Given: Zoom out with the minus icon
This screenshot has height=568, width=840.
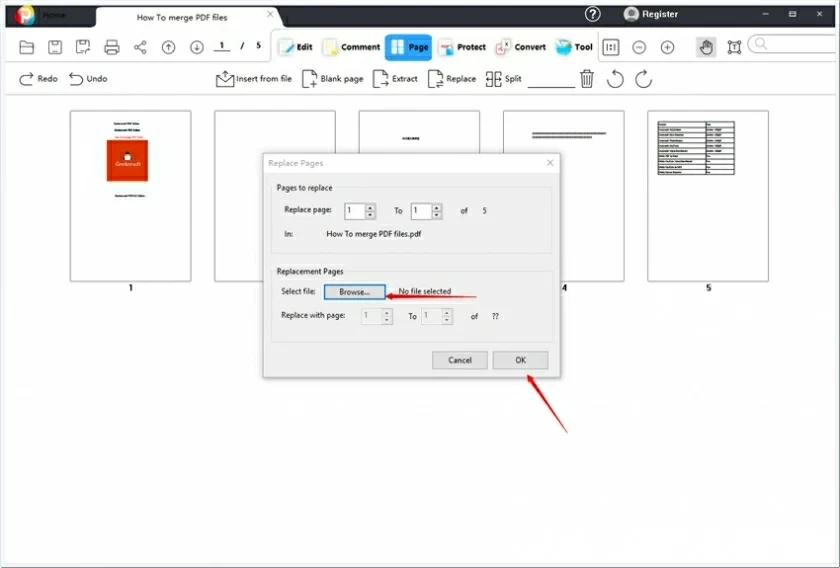Looking at the screenshot, I should [639, 47].
